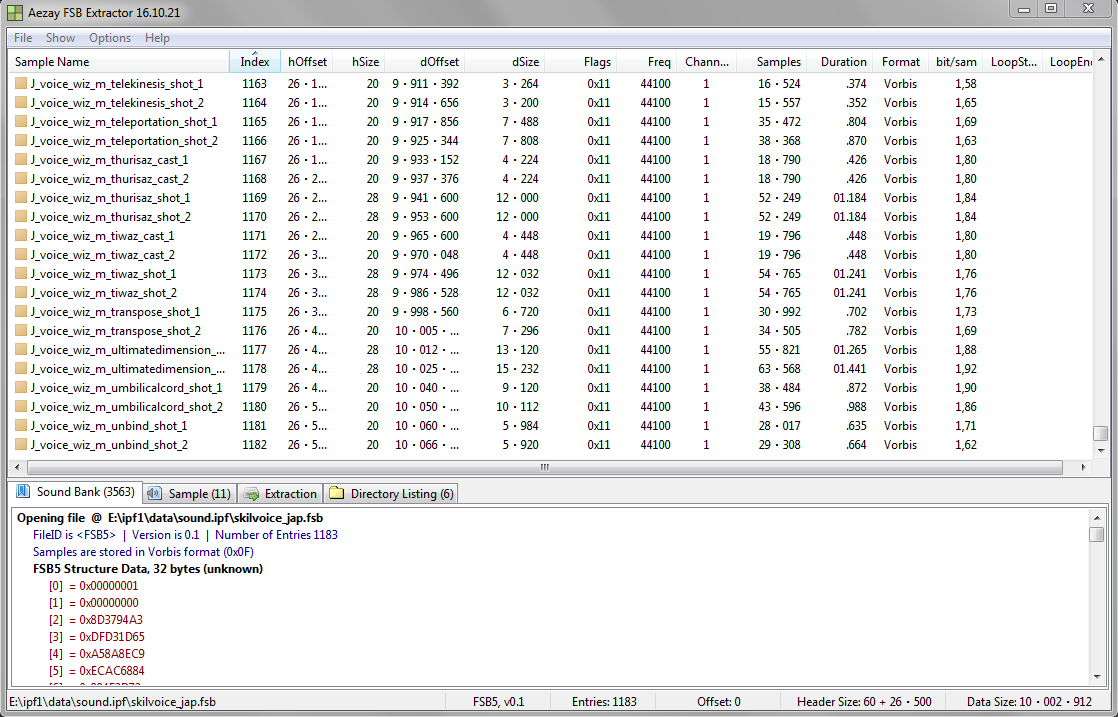Select row J_voice_wiz_m_ultimatedimension_ index 1178
The image size is (1118, 717).
[x=549, y=368]
